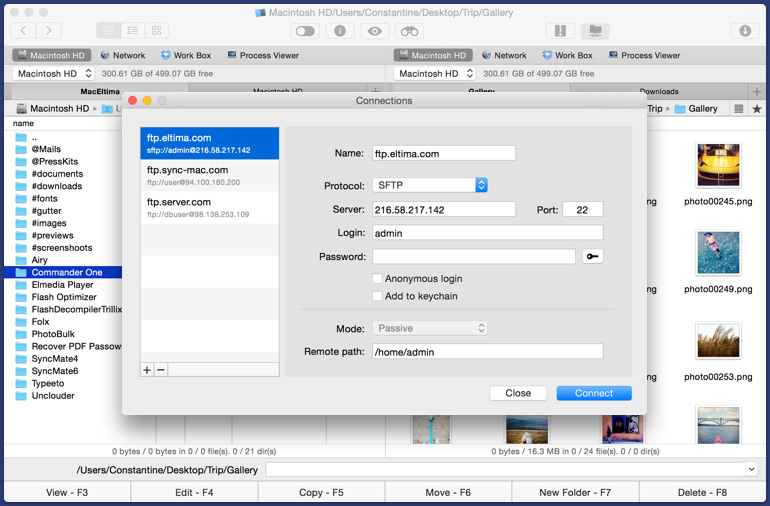Screen dimensions: 770x506
Task: Click the key icon beside Password
Action: tap(593, 257)
